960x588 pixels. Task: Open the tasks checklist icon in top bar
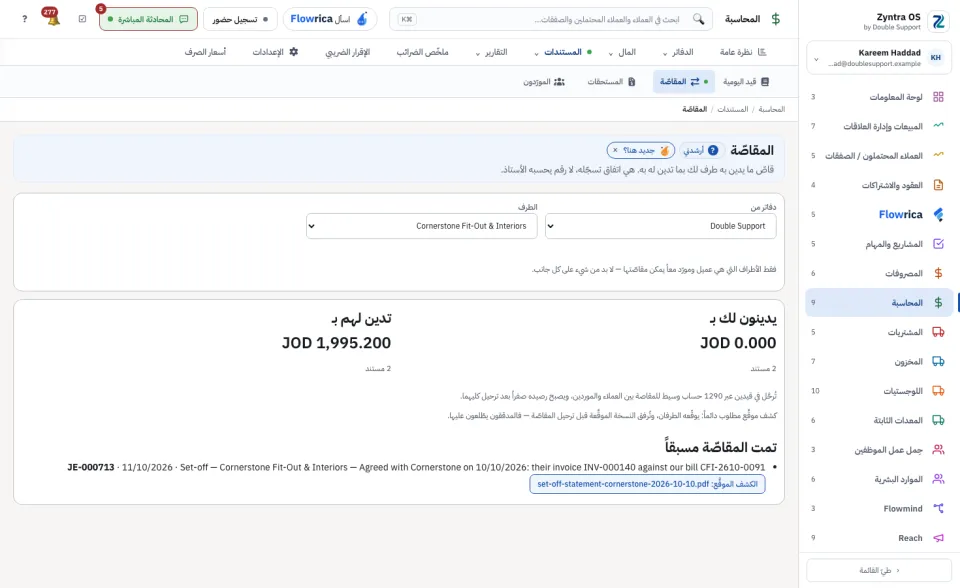coord(83,19)
